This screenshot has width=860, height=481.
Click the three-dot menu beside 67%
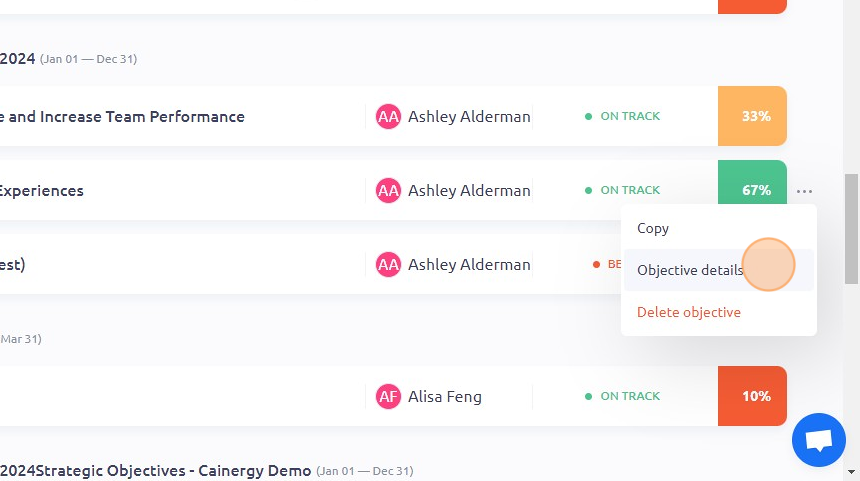(804, 191)
